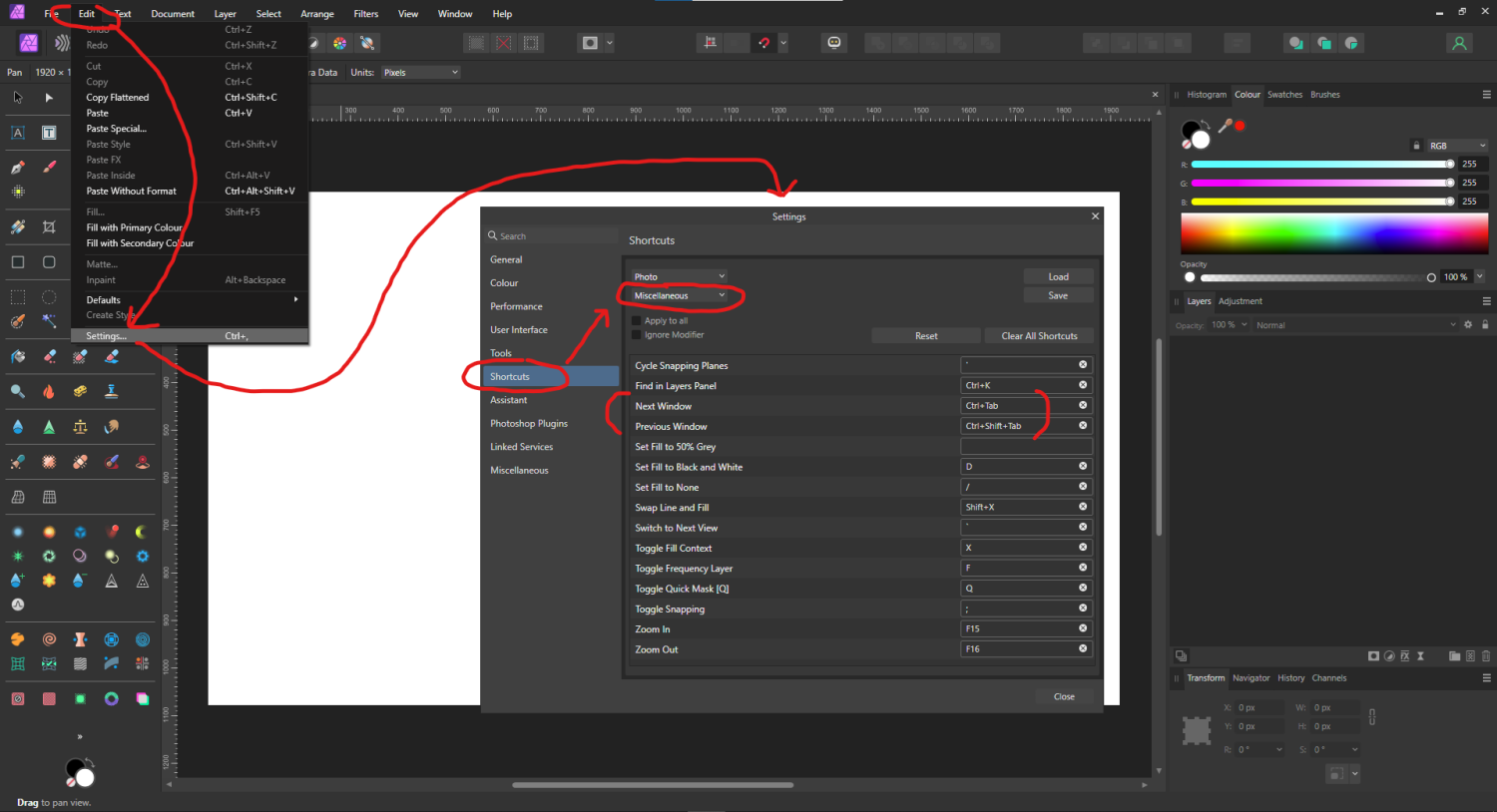Tick the Ignore Modifier checkbox

pos(637,335)
